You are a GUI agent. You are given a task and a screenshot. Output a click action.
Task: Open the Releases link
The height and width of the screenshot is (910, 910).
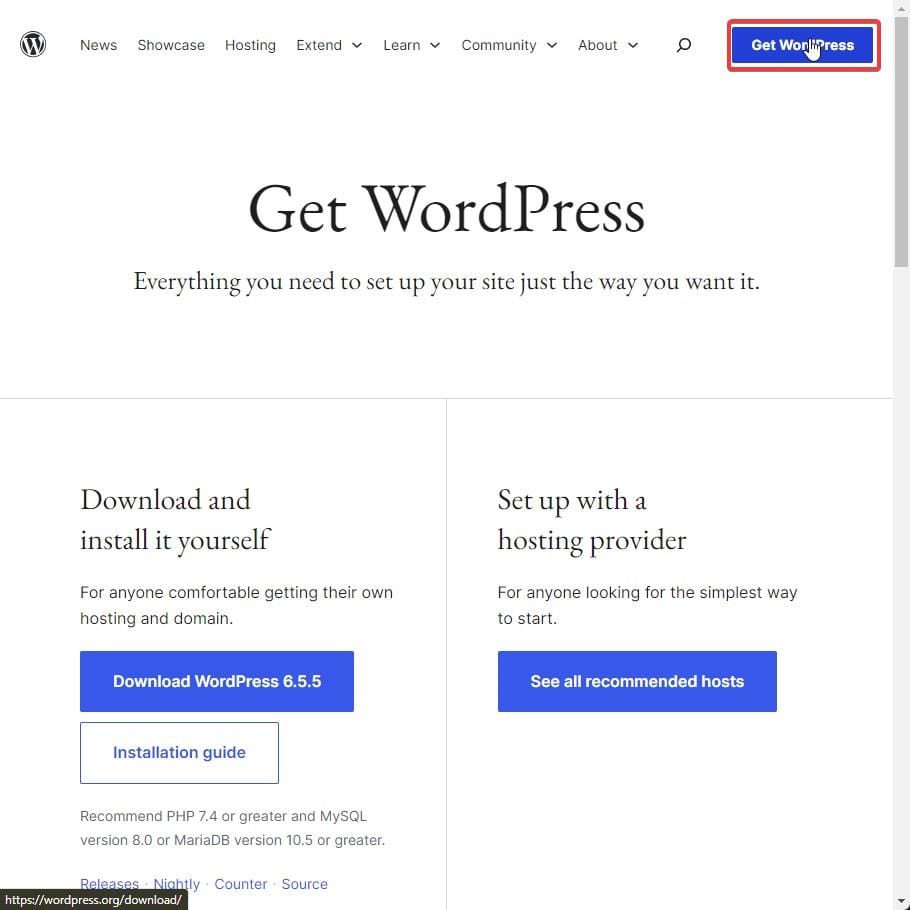coord(109,884)
